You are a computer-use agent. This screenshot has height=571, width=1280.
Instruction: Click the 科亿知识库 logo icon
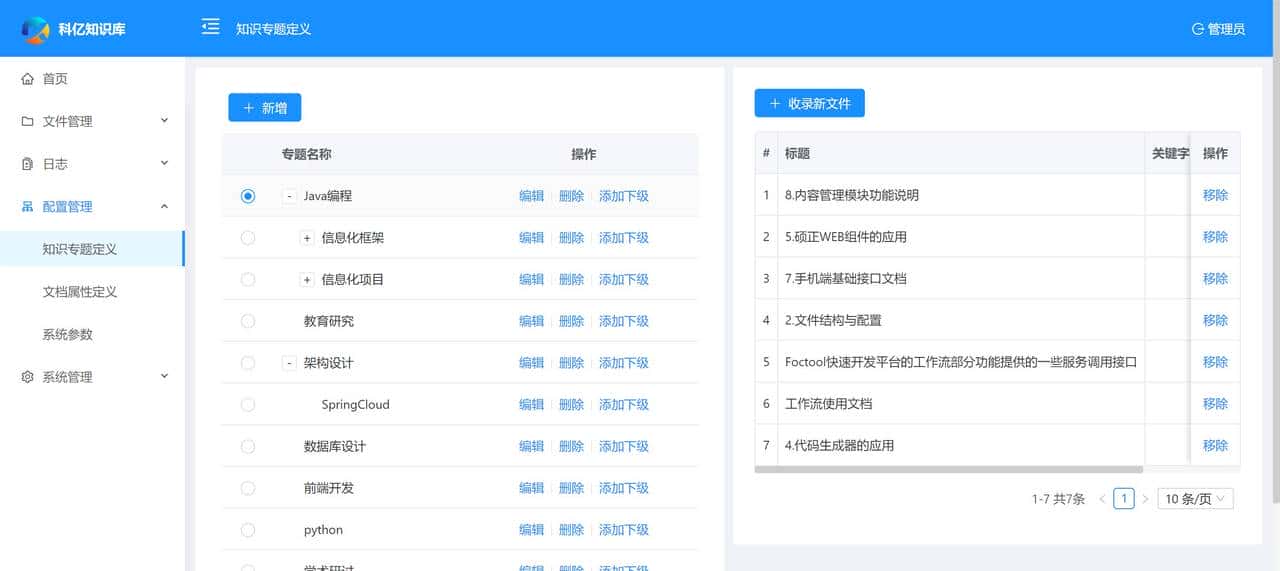pyautogui.click(x=36, y=30)
